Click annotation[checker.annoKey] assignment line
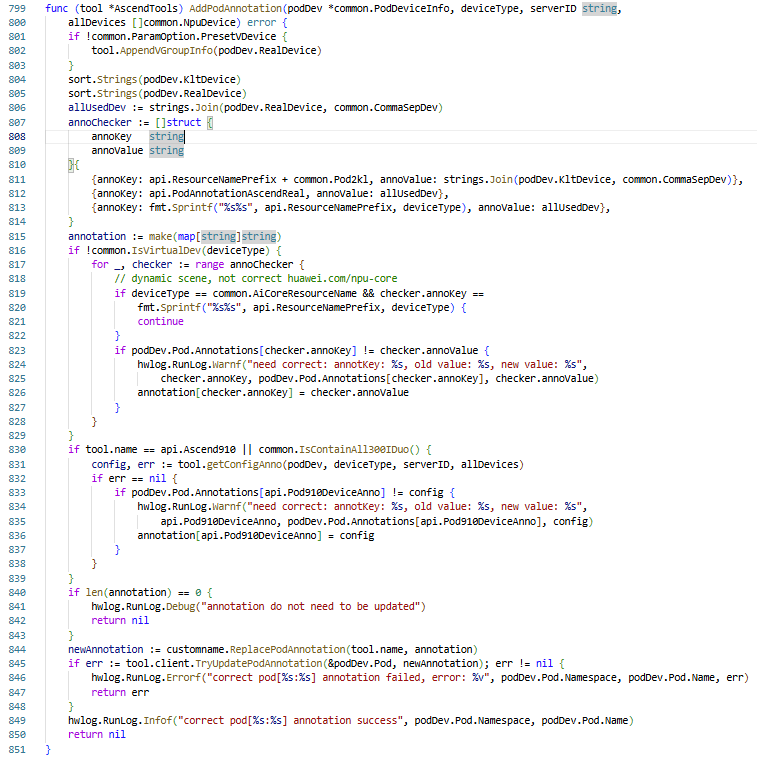The width and height of the screenshot is (757, 757). tap(273, 393)
